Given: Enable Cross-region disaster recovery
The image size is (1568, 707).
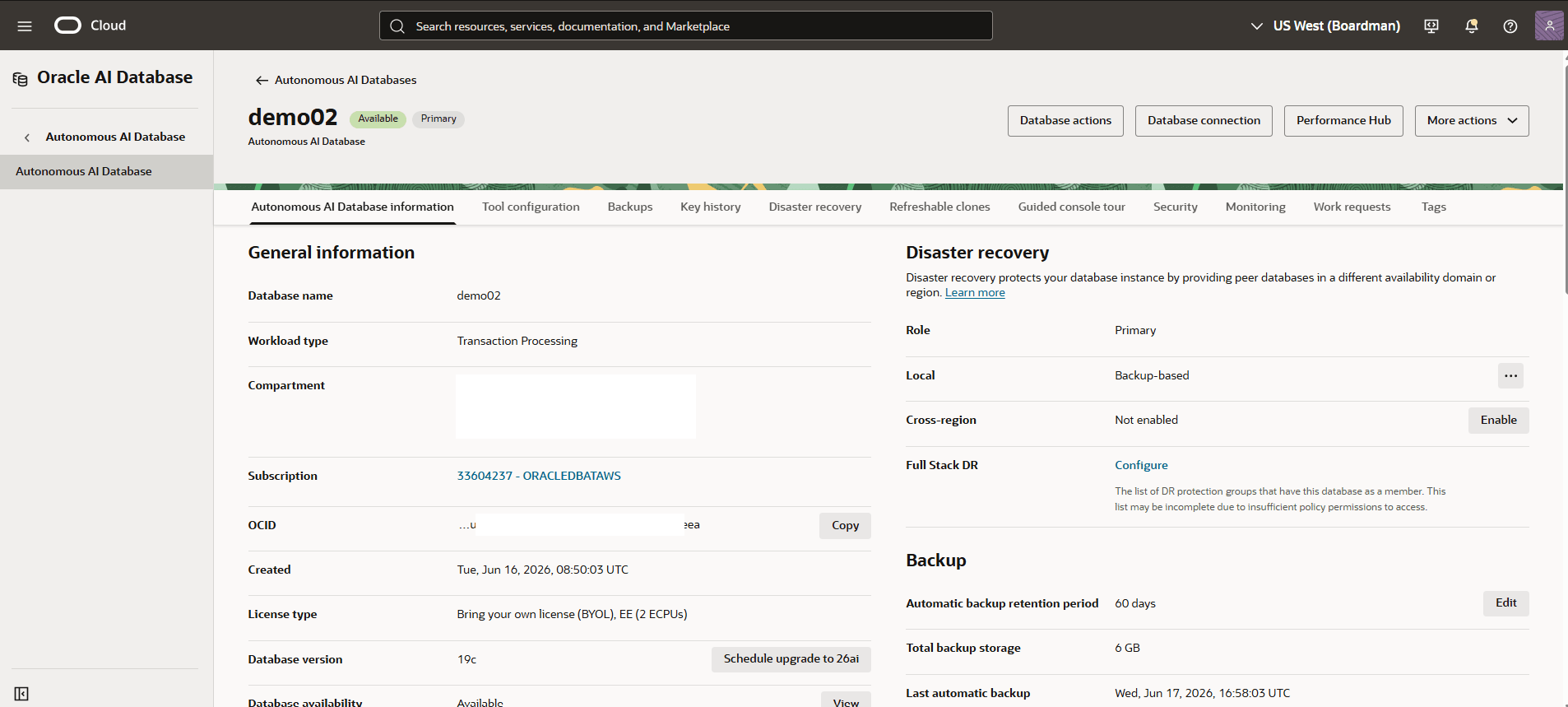Looking at the screenshot, I should click(1498, 421).
